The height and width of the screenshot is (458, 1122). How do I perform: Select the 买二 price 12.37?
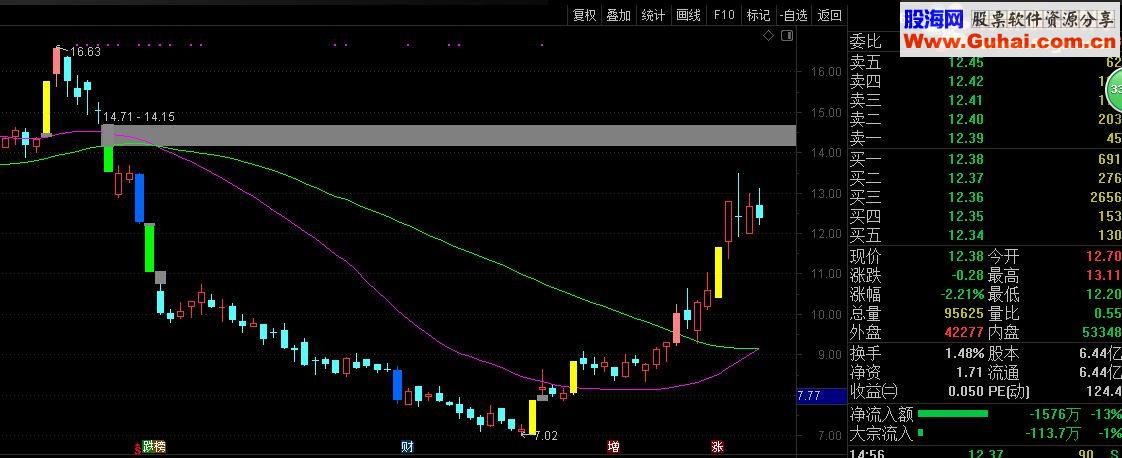coord(966,178)
